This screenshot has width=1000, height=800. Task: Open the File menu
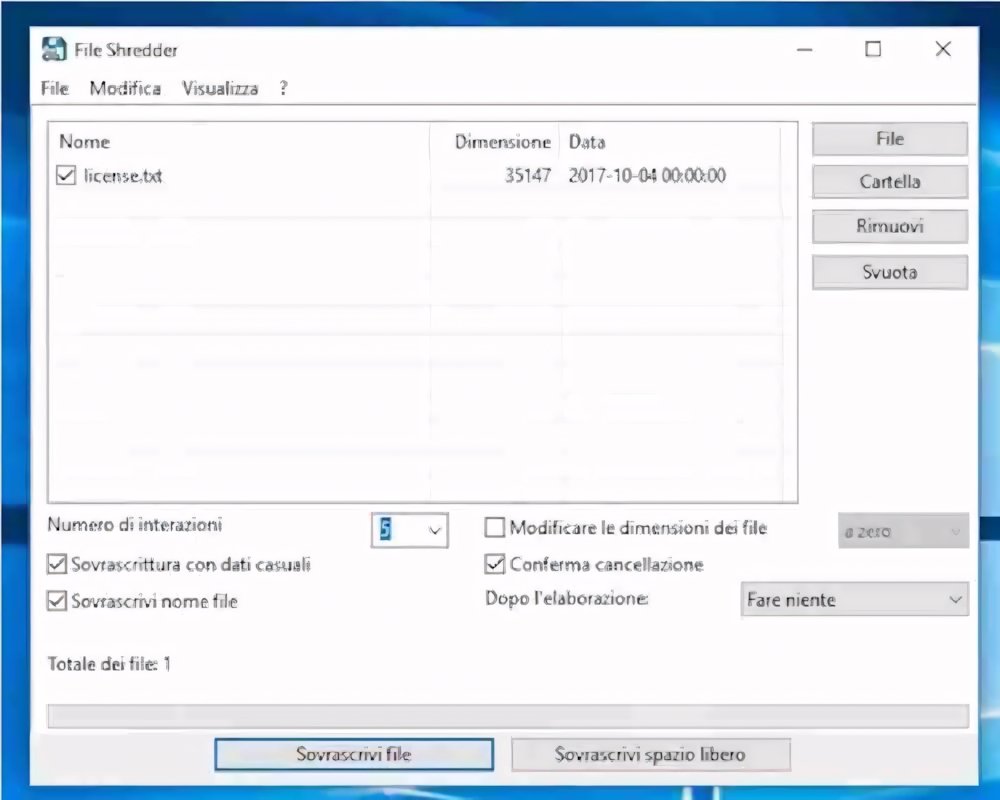pyautogui.click(x=55, y=88)
